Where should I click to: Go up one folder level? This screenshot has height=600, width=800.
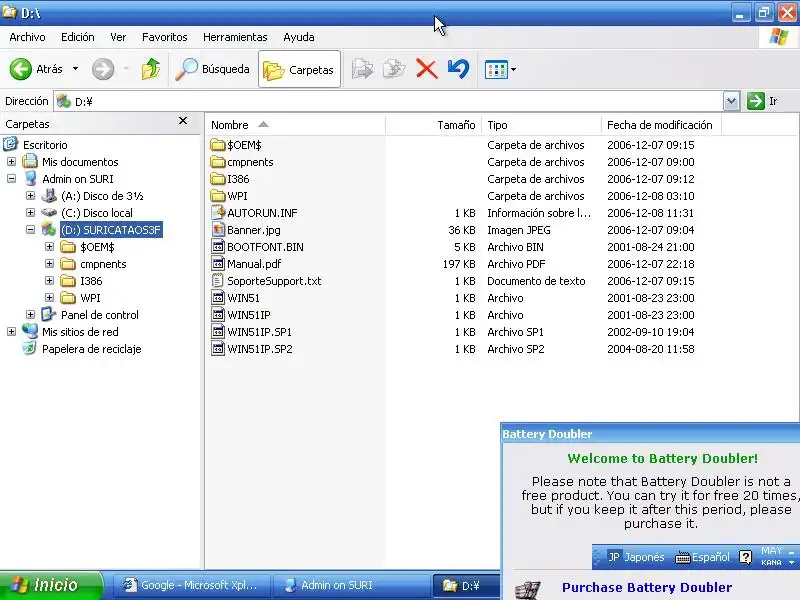[151, 69]
